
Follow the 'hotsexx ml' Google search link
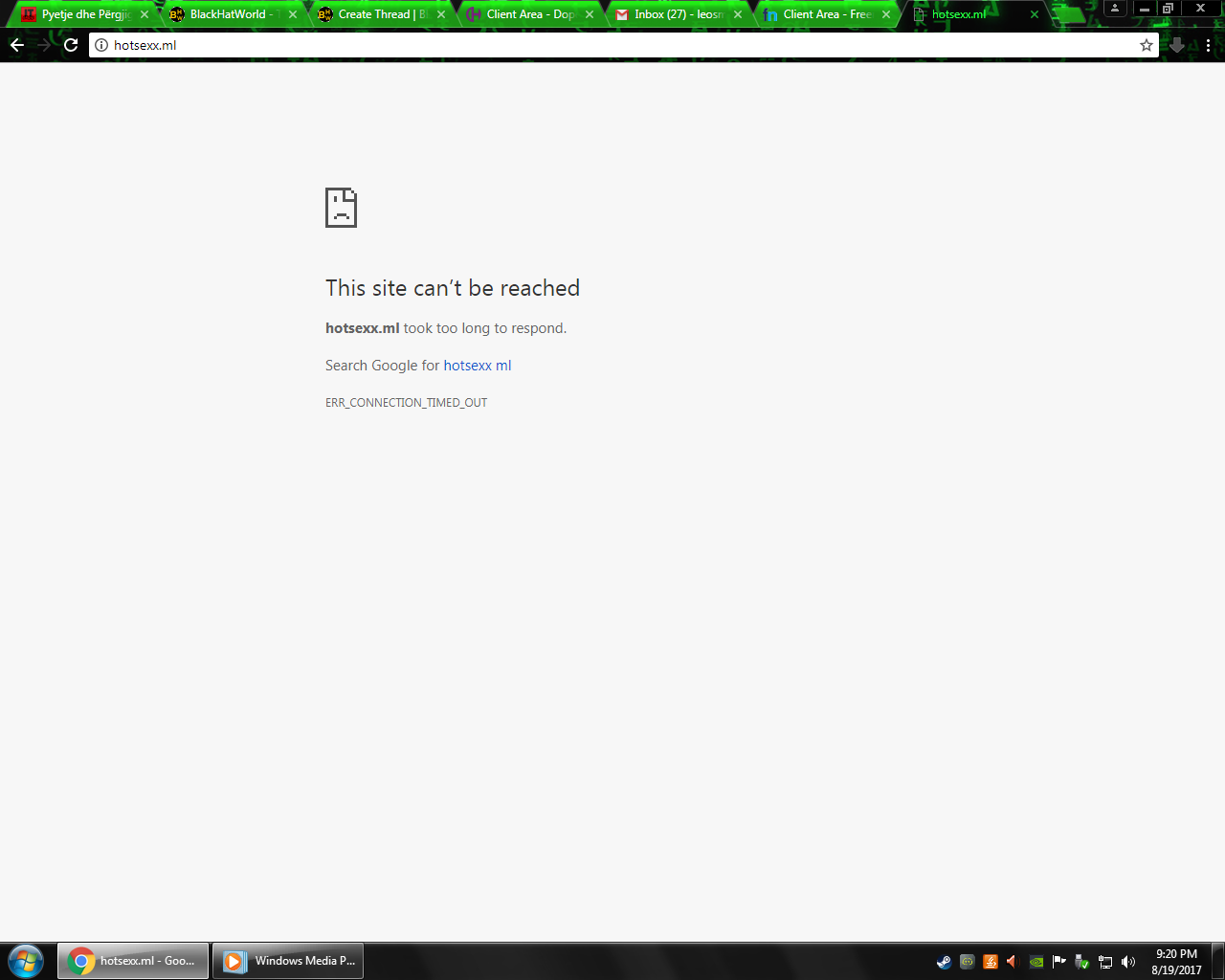coord(478,366)
